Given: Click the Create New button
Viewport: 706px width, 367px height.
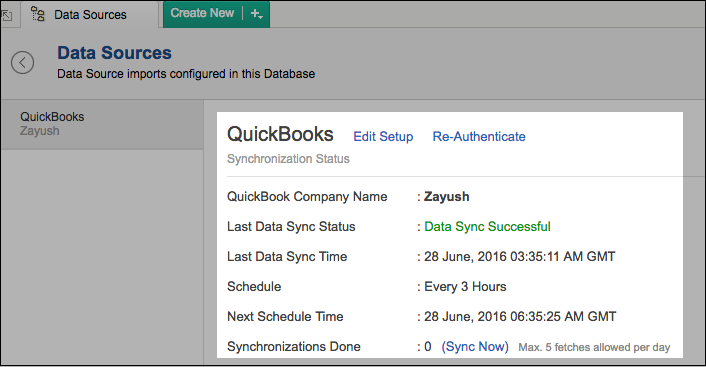Looking at the screenshot, I should click(x=202, y=14).
